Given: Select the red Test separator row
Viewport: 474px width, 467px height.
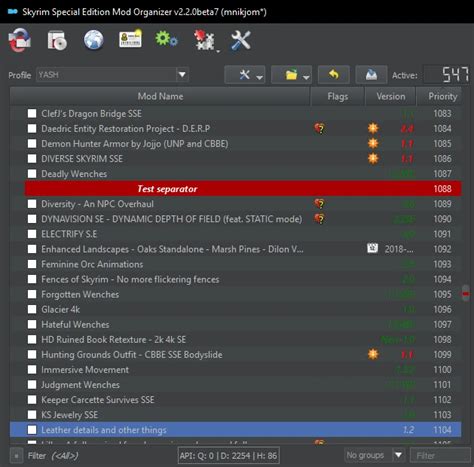Looking at the screenshot, I should click(243, 189).
